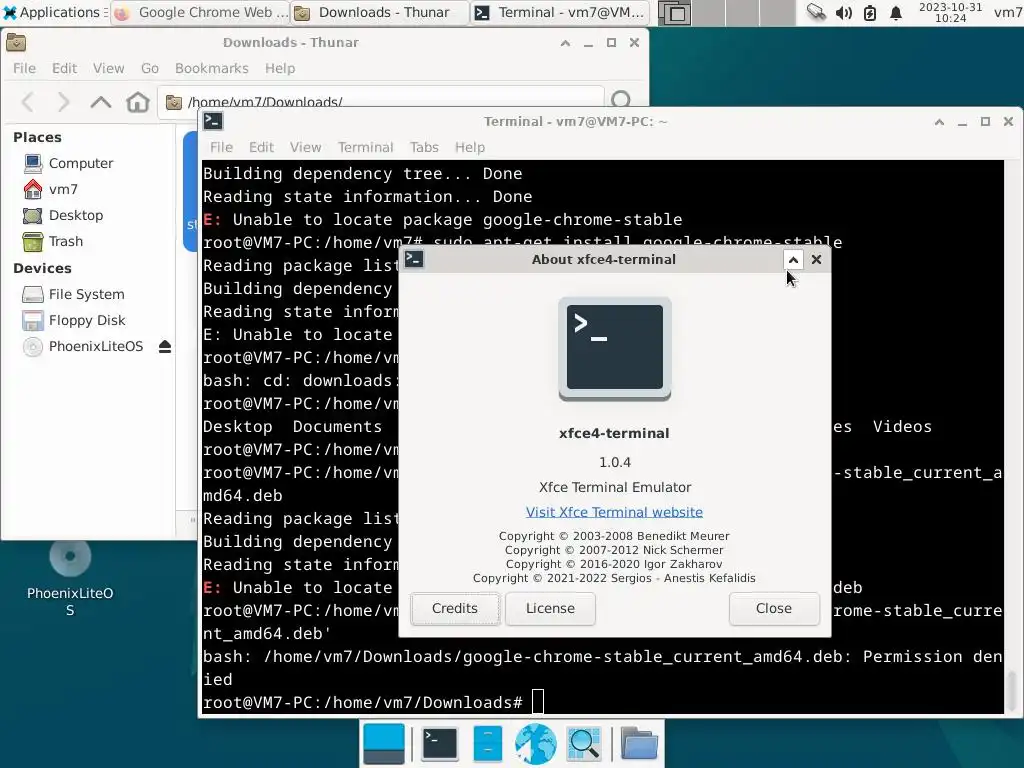Click the volume speaker tray icon

[843, 12]
